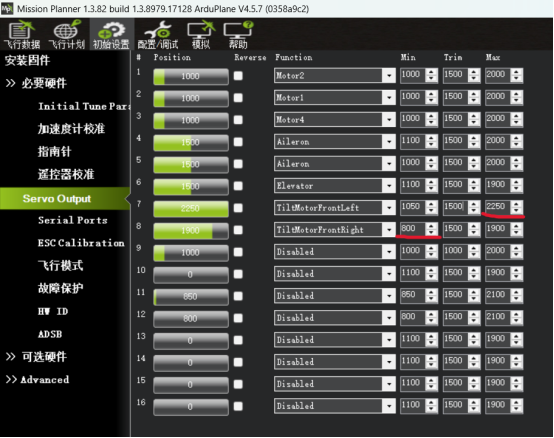Increase Max value for TiltMotorFrontLeft row
Image resolution: width=554 pixels, height=438 pixels.
(517, 204)
